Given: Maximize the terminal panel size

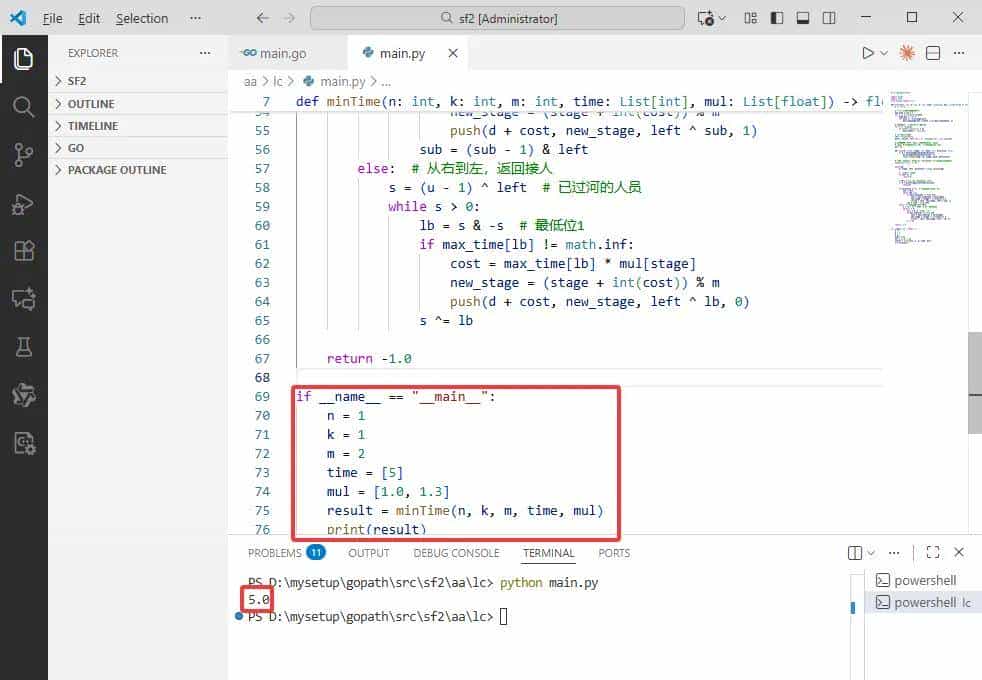Looking at the screenshot, I should tap(932, 552).
